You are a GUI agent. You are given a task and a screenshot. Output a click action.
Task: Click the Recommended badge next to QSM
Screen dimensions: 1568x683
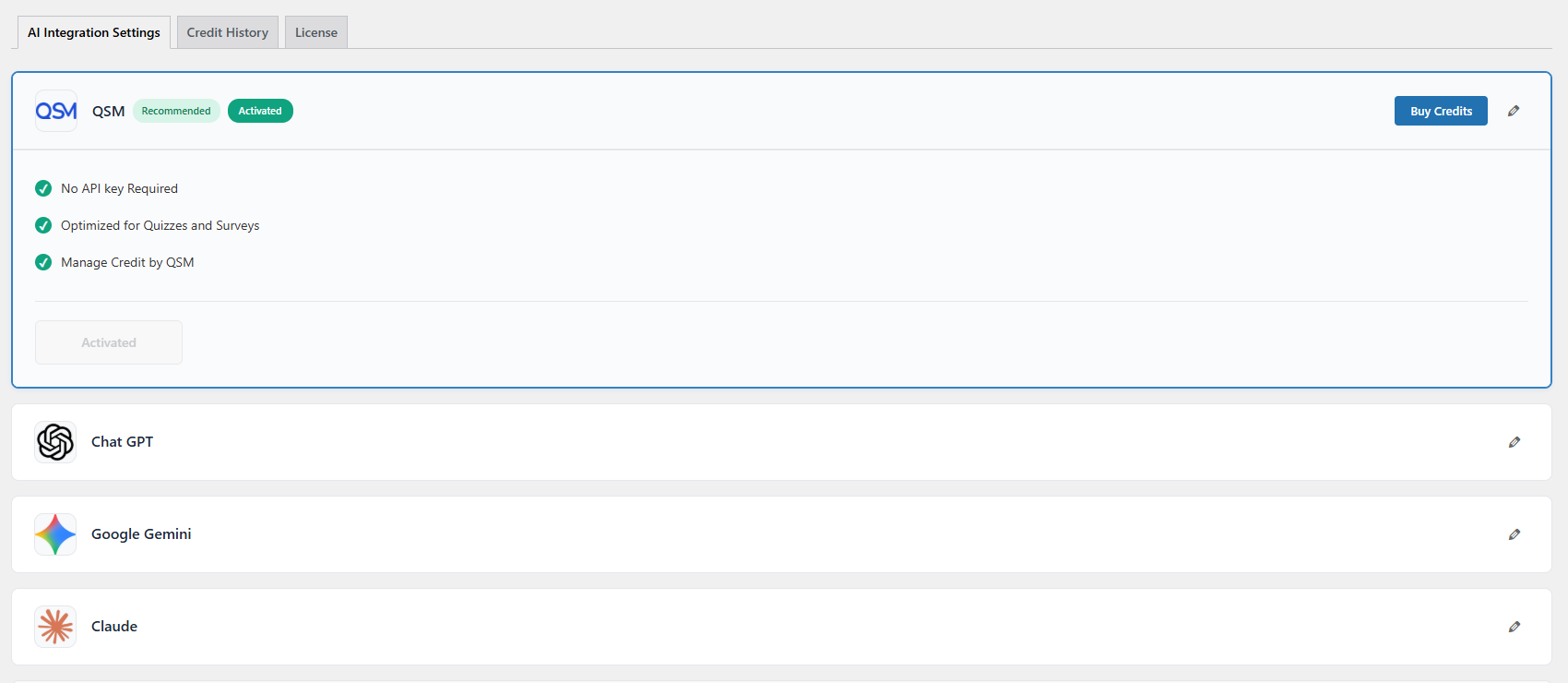pos(176,111)
